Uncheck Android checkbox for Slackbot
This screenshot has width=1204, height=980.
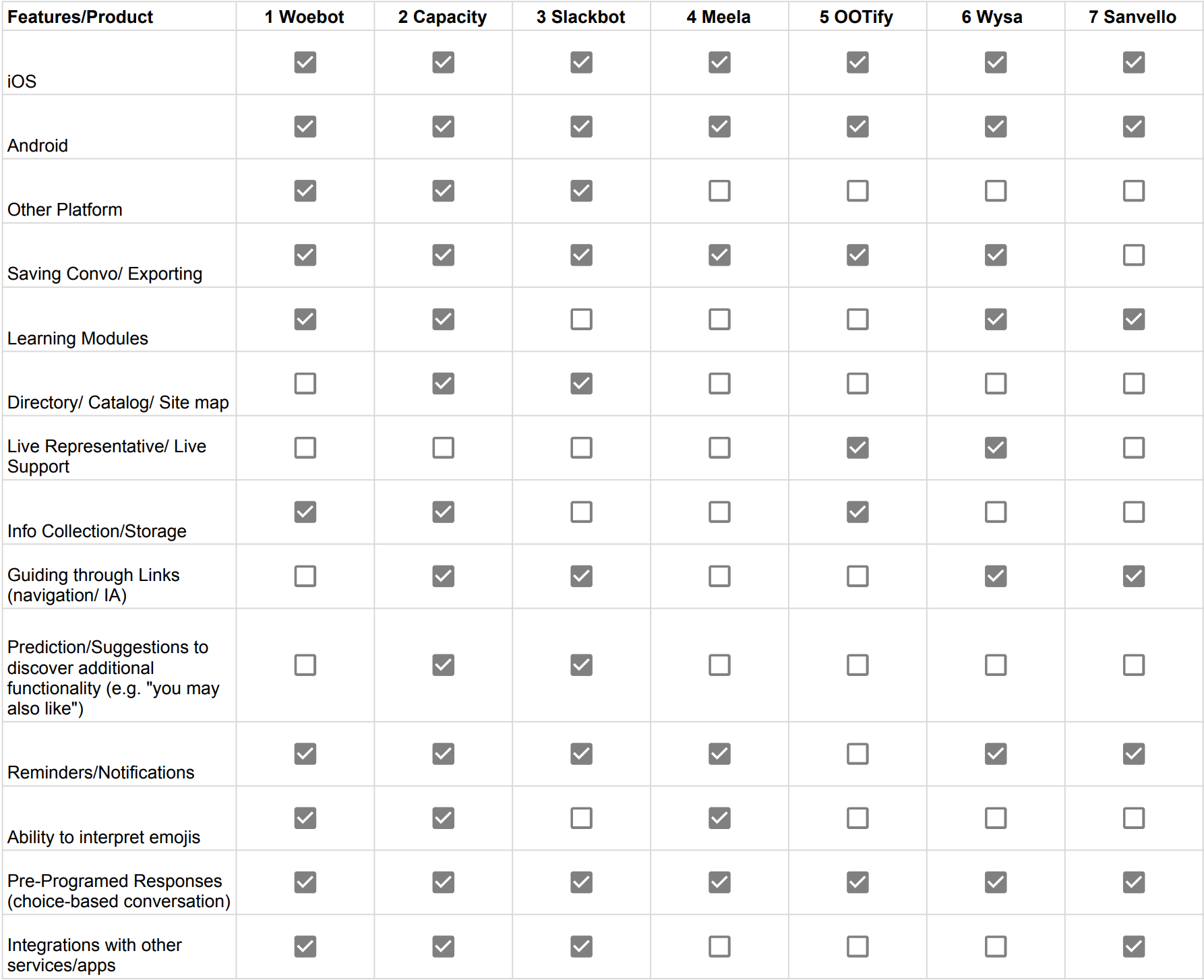click(581, 126)
